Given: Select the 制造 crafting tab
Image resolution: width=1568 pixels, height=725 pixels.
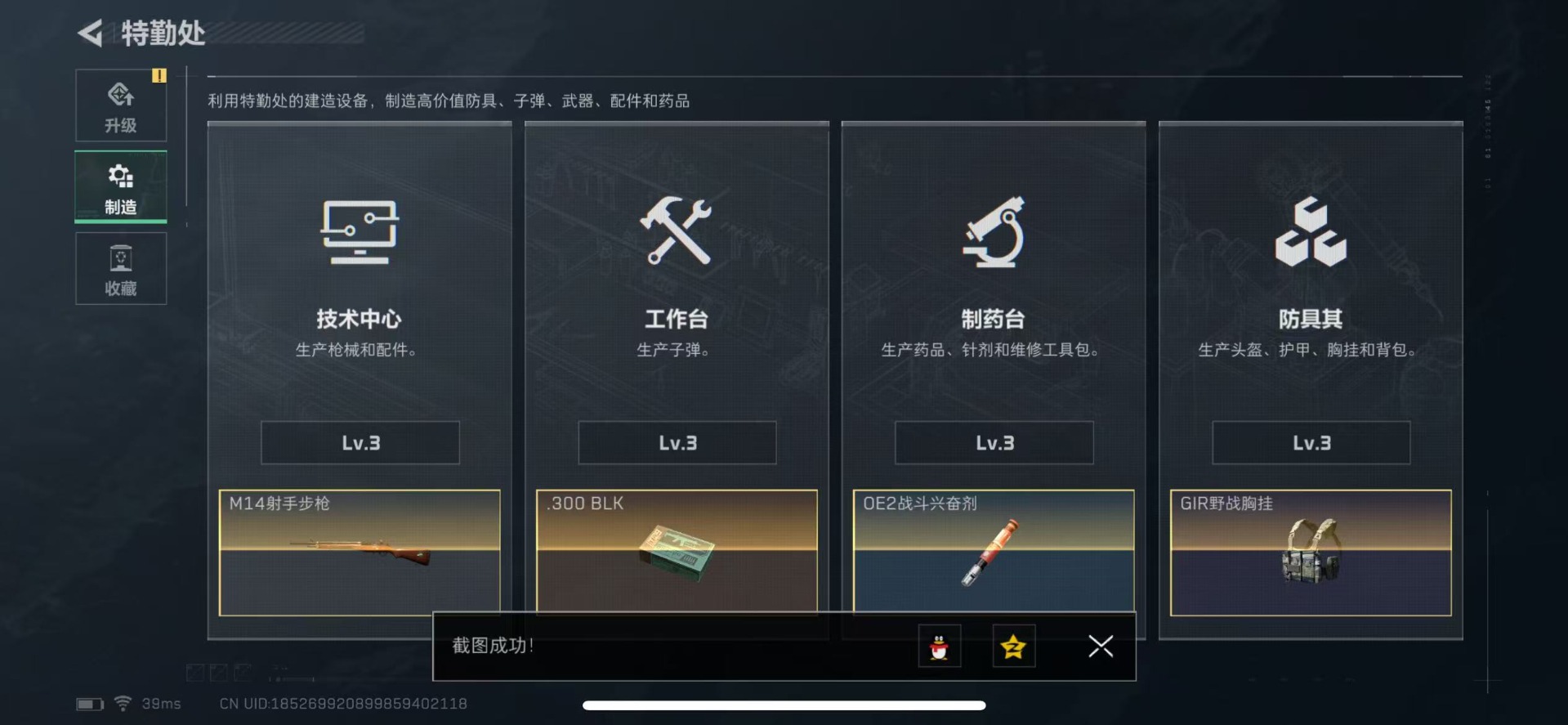Looking at the screenshot, I should (x=121, y=186).
